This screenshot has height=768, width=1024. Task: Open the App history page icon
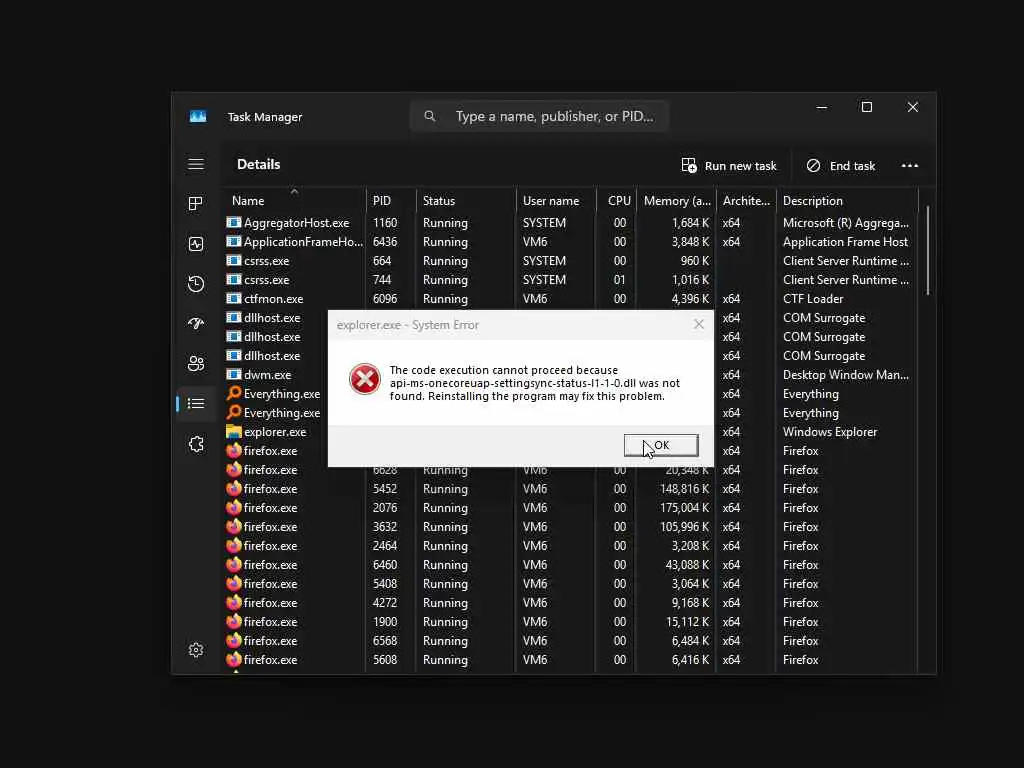(196, 284)
